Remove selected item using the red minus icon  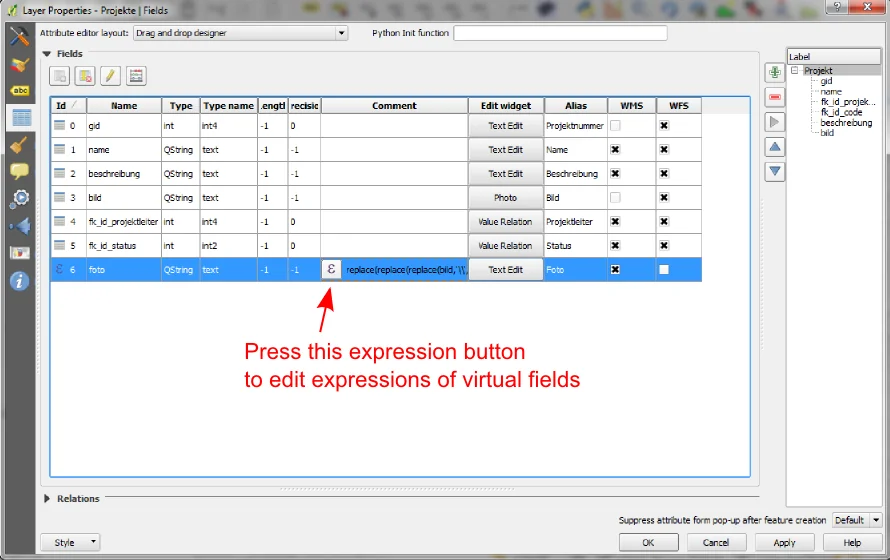(775, 97)
